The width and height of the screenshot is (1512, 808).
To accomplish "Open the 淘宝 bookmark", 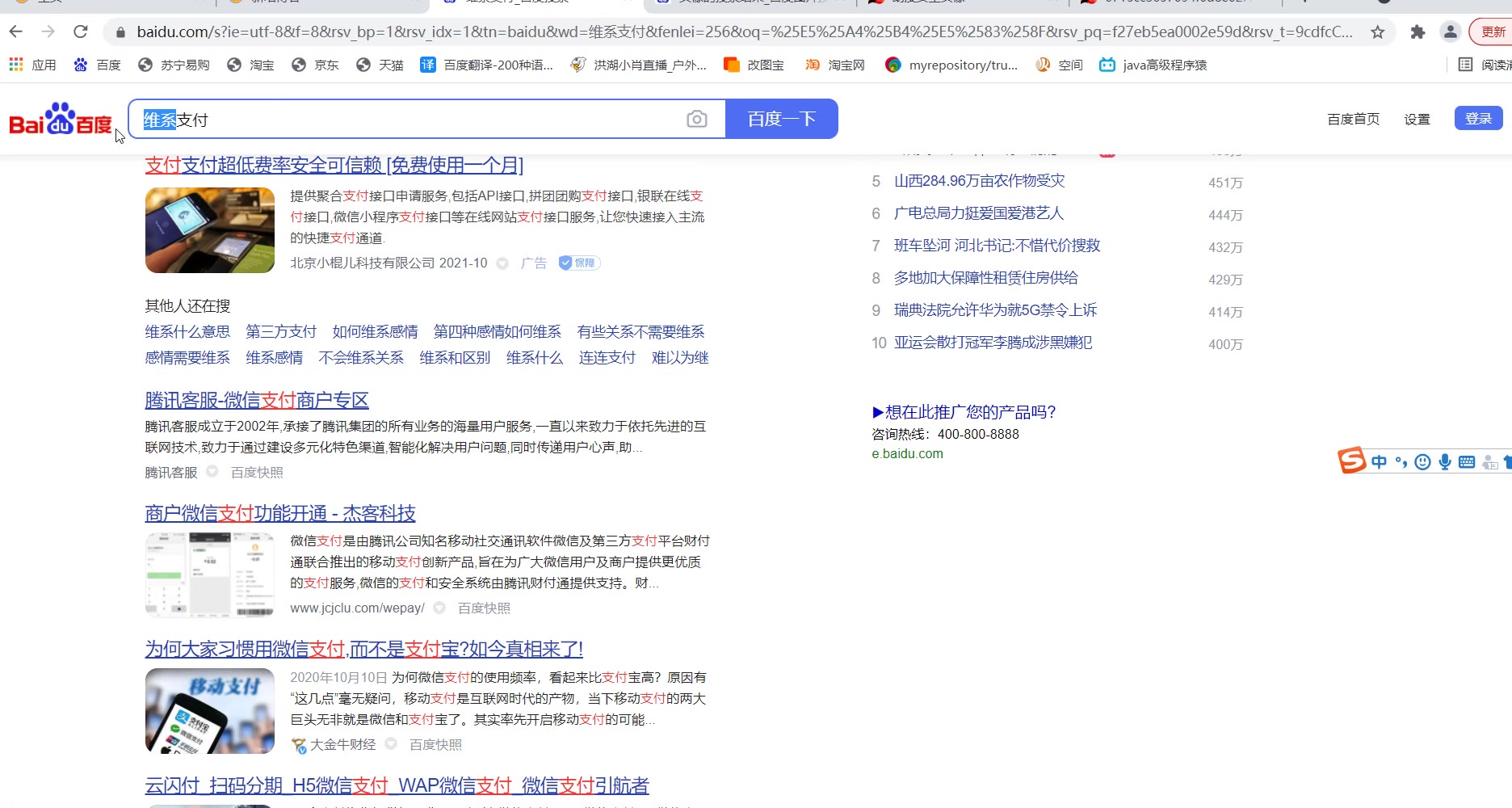I will tap(250, 65).
